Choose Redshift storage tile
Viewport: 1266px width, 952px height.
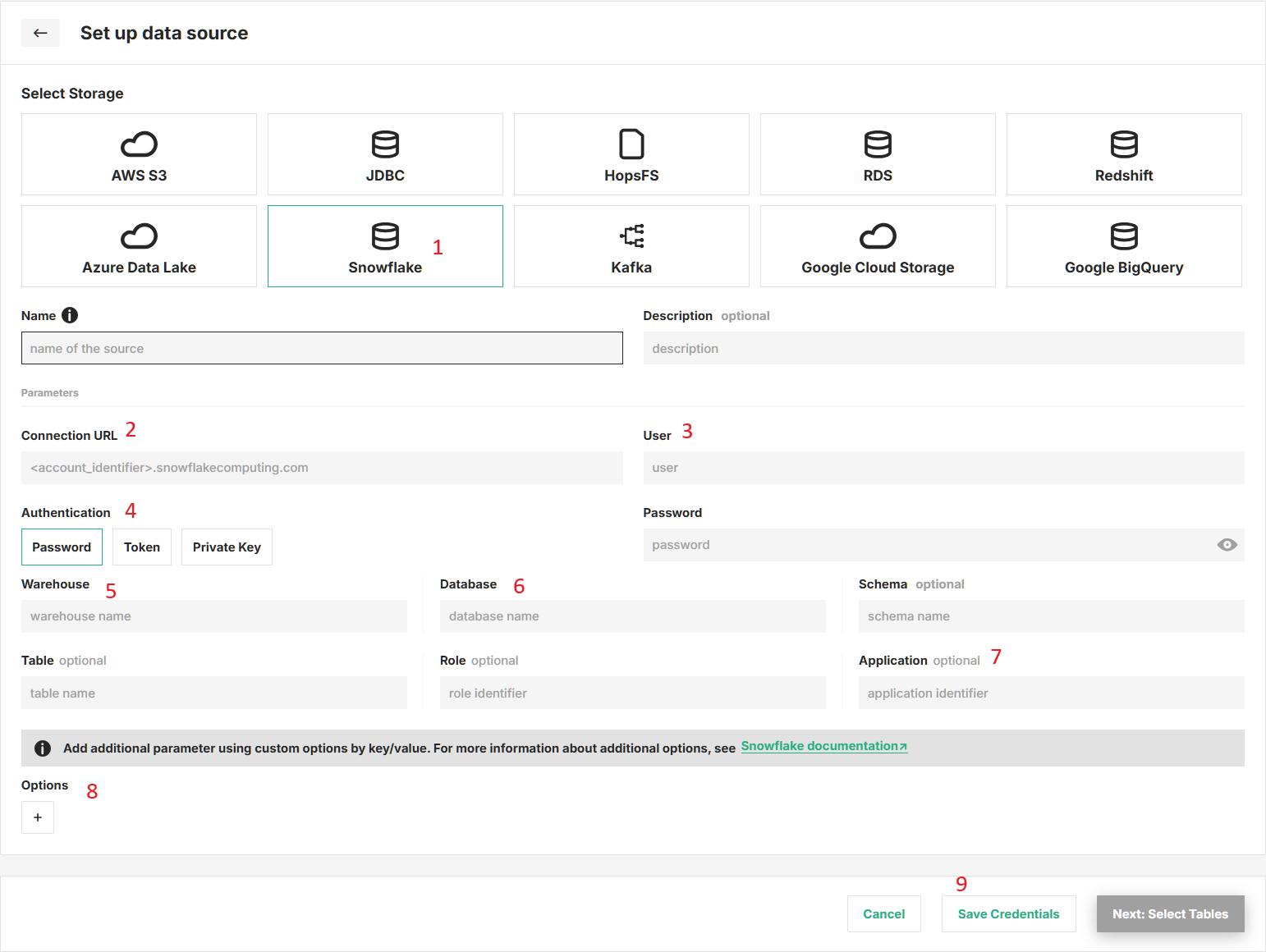[1123, 154]
